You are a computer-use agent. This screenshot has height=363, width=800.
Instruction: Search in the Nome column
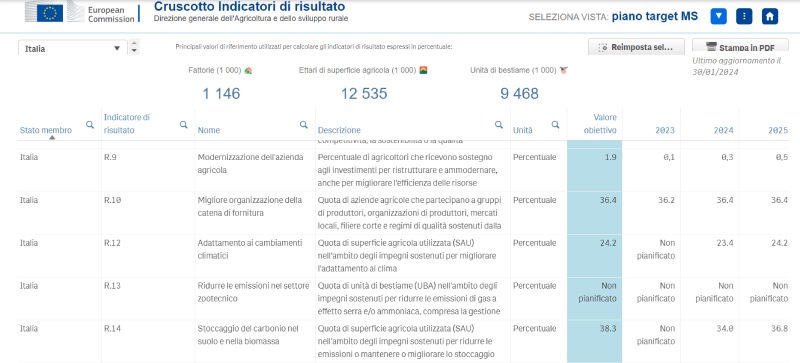pyautogui.click(x=304, y=124)
